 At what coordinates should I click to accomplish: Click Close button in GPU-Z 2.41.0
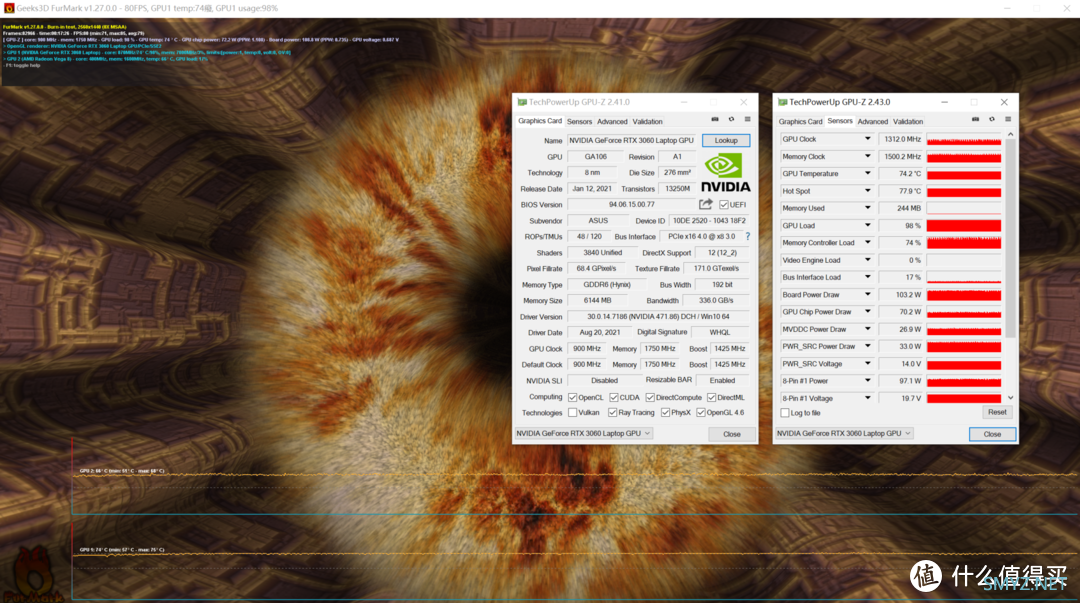(x=731, y=434)
